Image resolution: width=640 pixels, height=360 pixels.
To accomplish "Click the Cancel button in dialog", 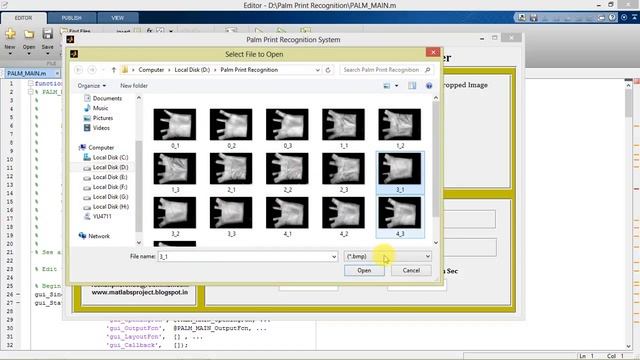I will tap(411, 270).
